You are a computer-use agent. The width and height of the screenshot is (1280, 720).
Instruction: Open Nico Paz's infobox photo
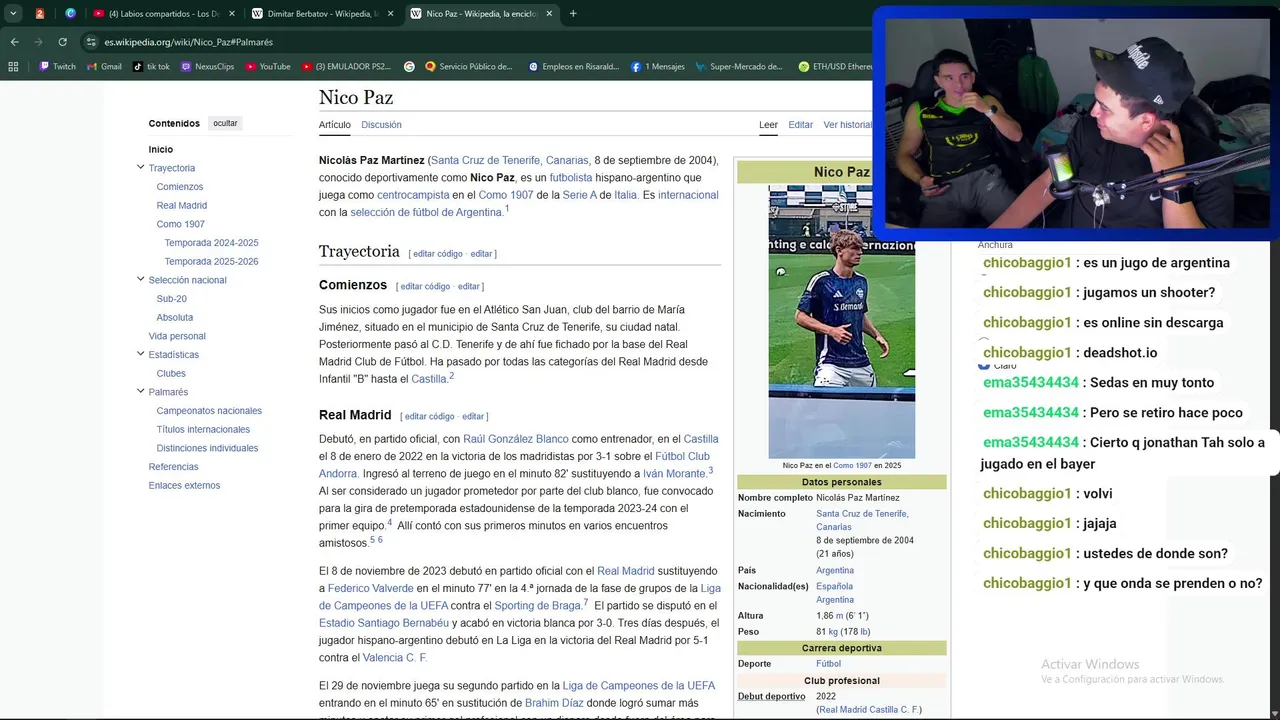tap(841, 322)
